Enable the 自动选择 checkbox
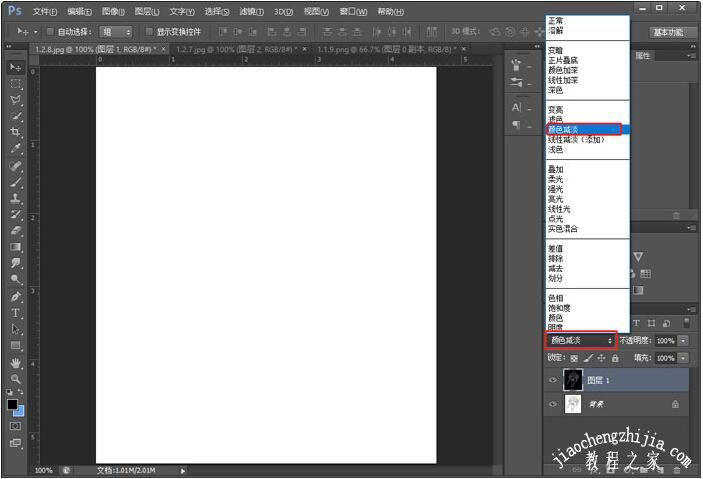The height and width of the screenshot is (479, 703). [50, 32]
